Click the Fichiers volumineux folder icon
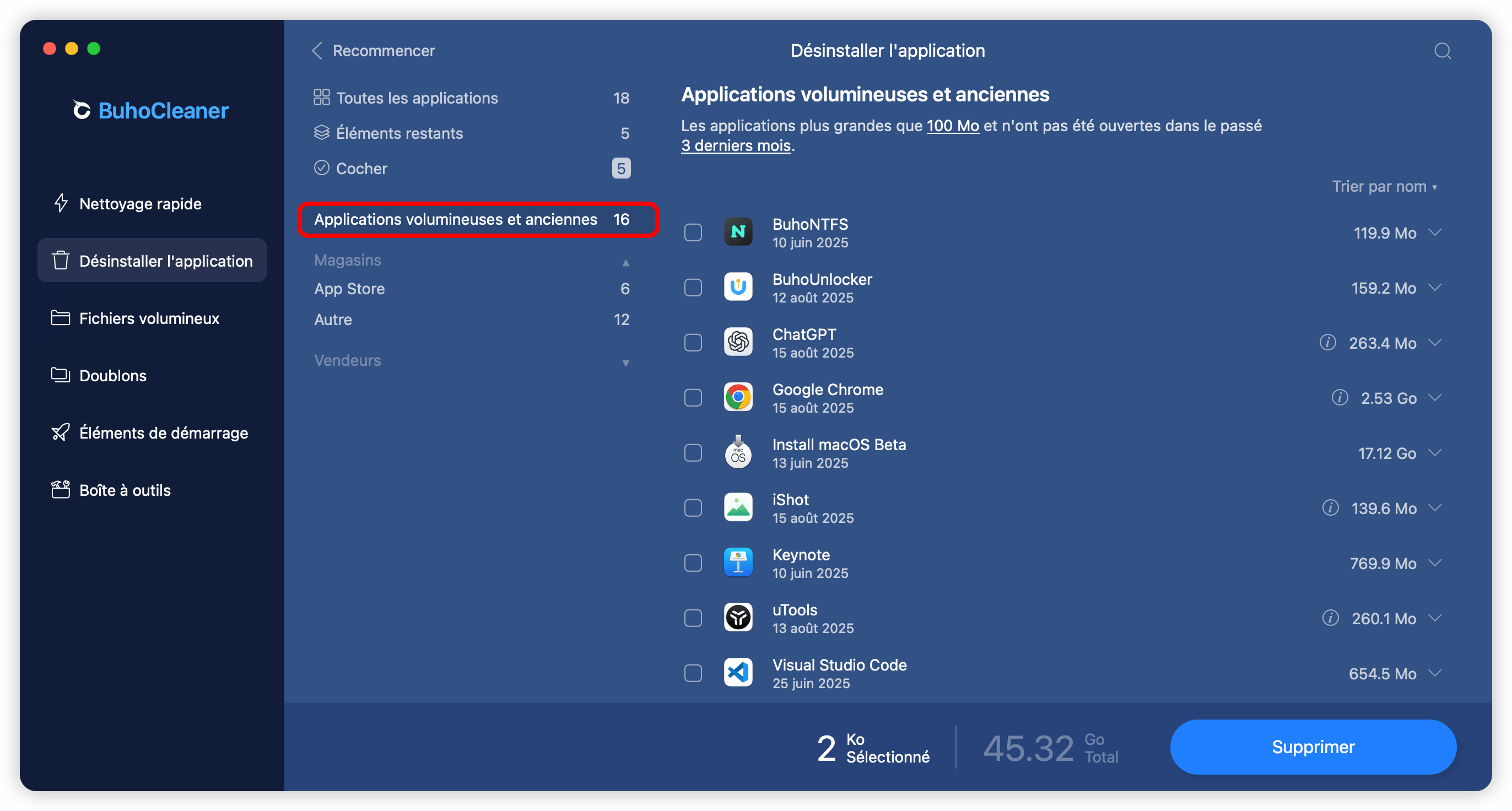Screen dimensions: 1512x811 coord(61,317)
